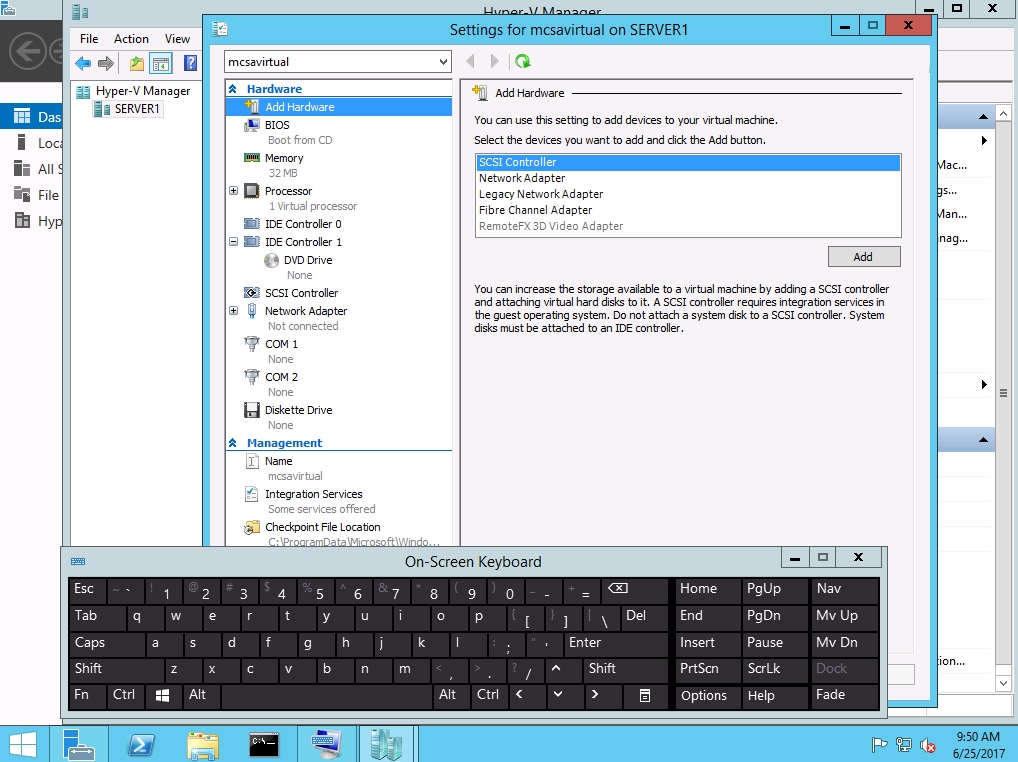
Task: Click the Add button
Action: point(864,257)
